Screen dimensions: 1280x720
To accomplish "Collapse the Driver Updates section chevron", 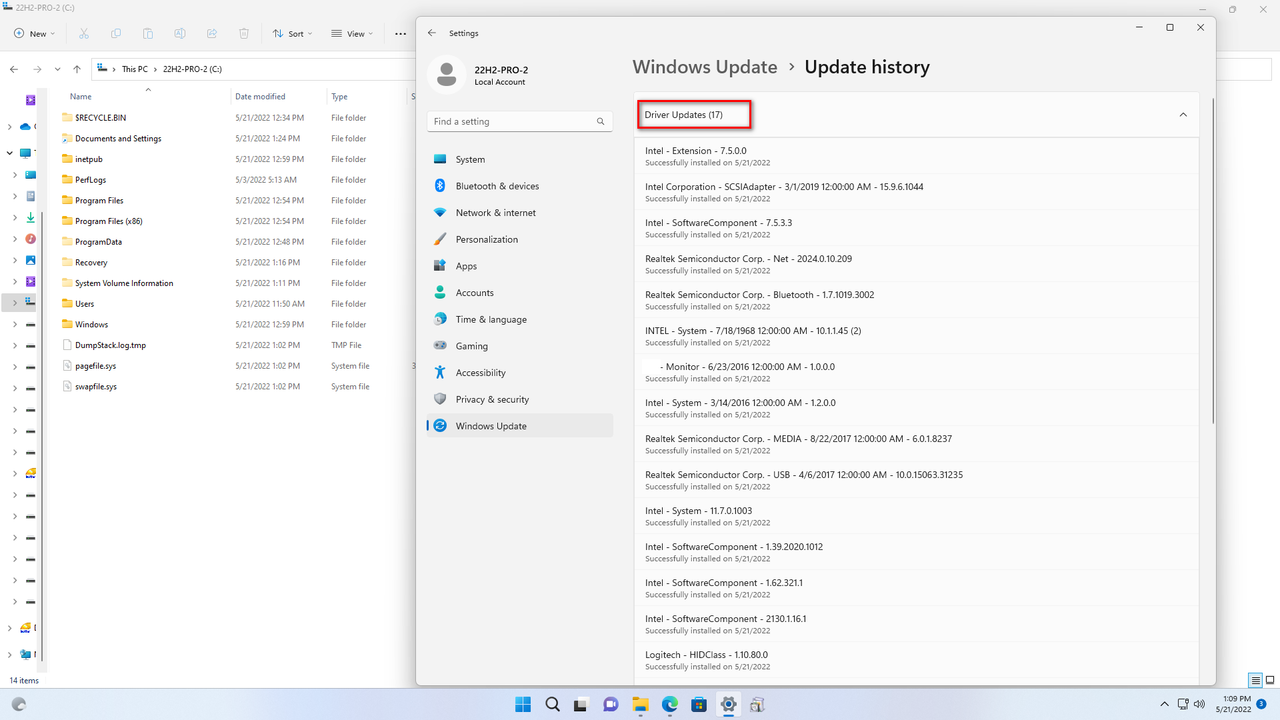I will pos(1183,115).
